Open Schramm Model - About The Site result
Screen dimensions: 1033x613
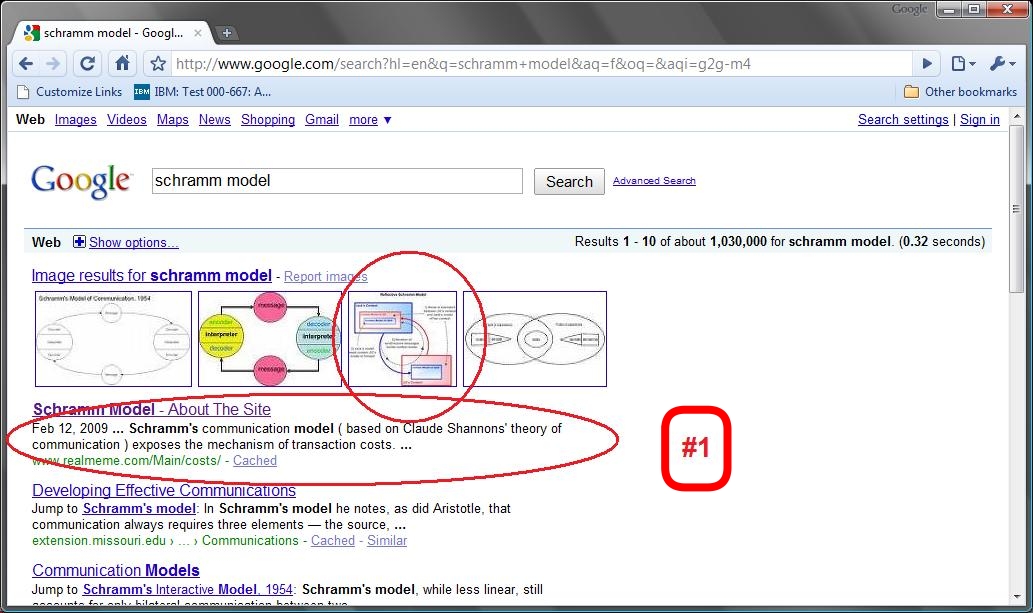coord(152,409)
